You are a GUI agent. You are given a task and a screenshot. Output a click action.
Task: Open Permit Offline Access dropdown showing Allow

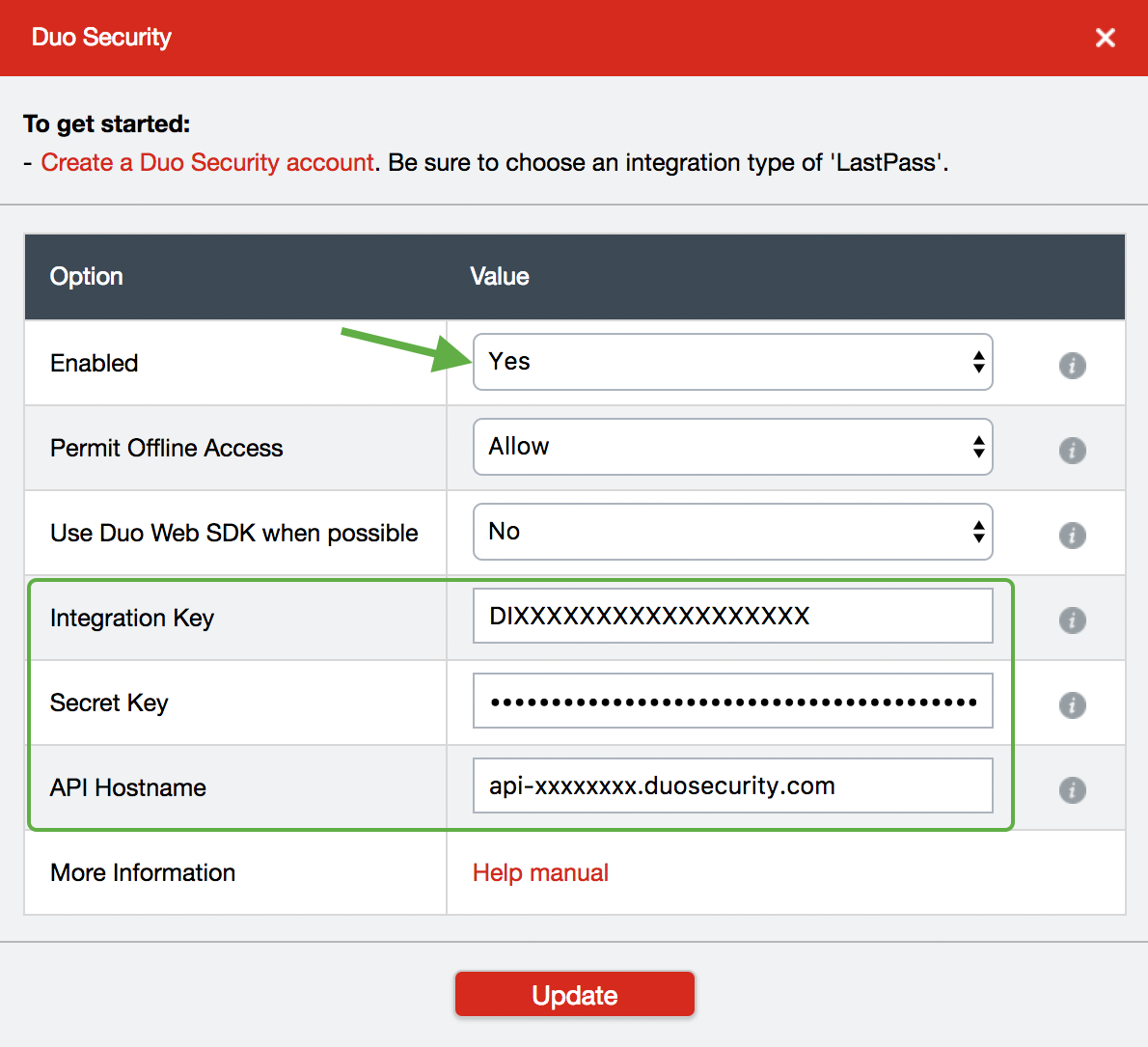point(733,447)
